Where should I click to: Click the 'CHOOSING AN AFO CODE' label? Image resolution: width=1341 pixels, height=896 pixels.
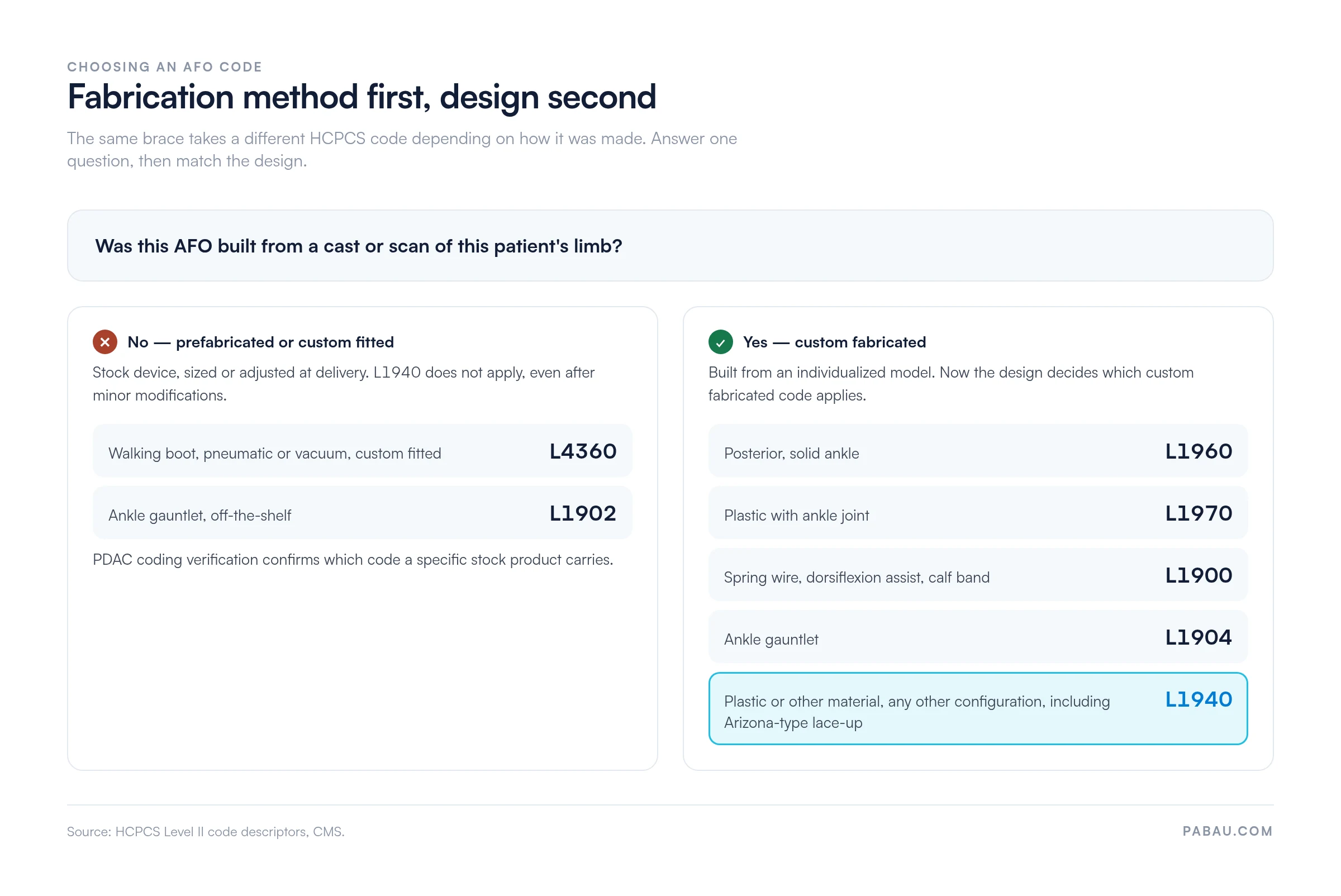[x=165, y=67]
